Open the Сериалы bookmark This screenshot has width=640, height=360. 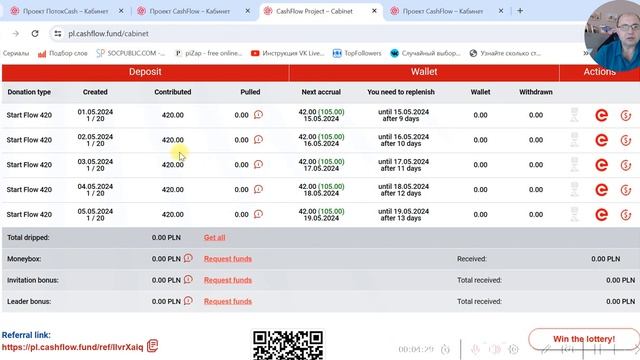[16, 53]
